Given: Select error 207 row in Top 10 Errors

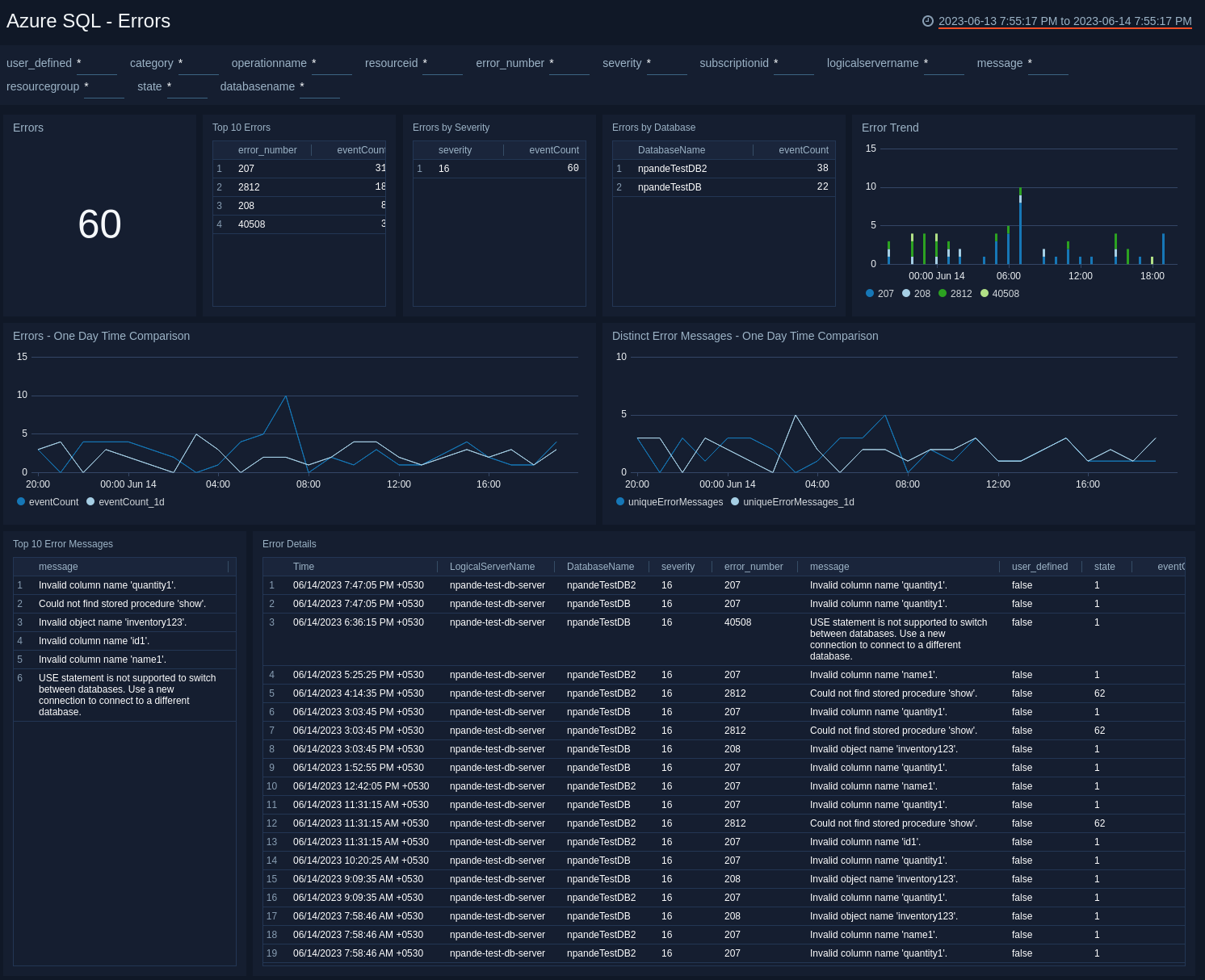Looking at the screenshot, I should pyautogui.click(x=299, y=169).
